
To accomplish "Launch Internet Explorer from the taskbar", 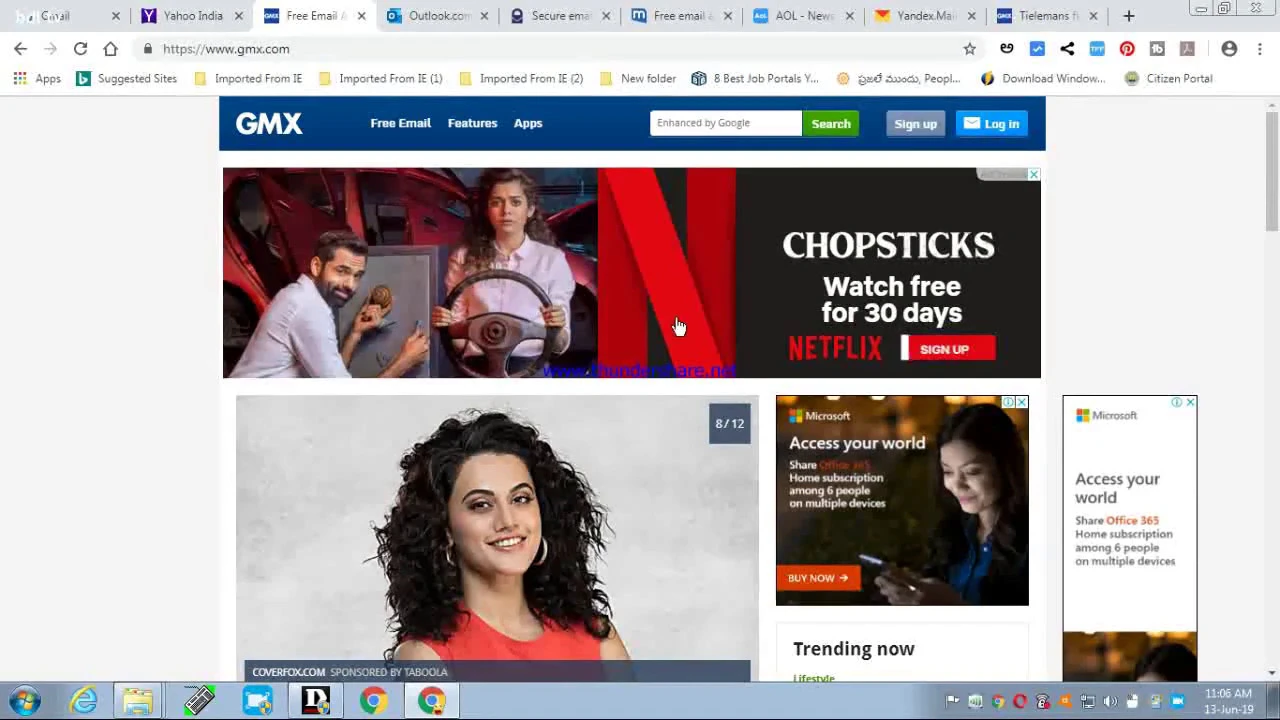I will (83, 701).
